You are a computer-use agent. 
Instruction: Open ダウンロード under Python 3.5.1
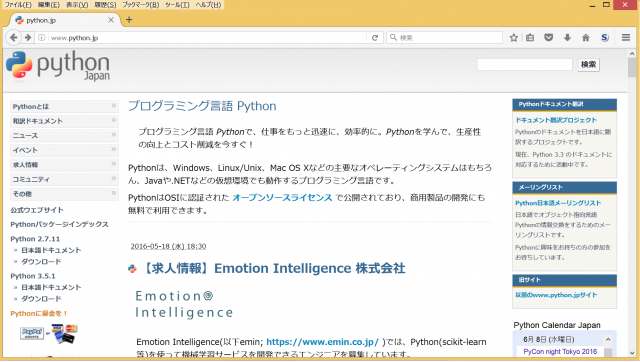pyautogui.click(x=41, y=299)
